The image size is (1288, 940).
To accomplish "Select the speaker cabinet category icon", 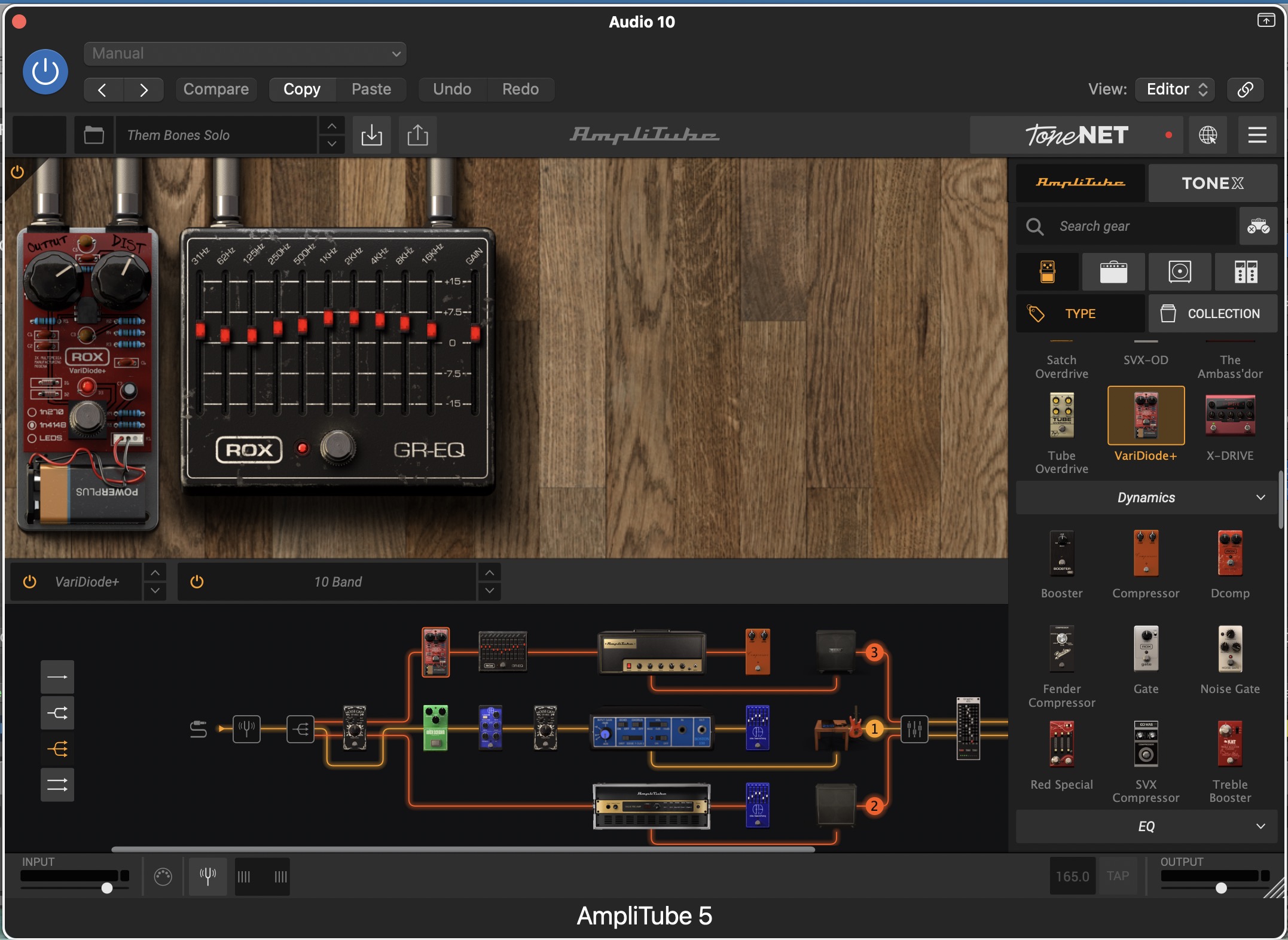I will coord(1180,271).
